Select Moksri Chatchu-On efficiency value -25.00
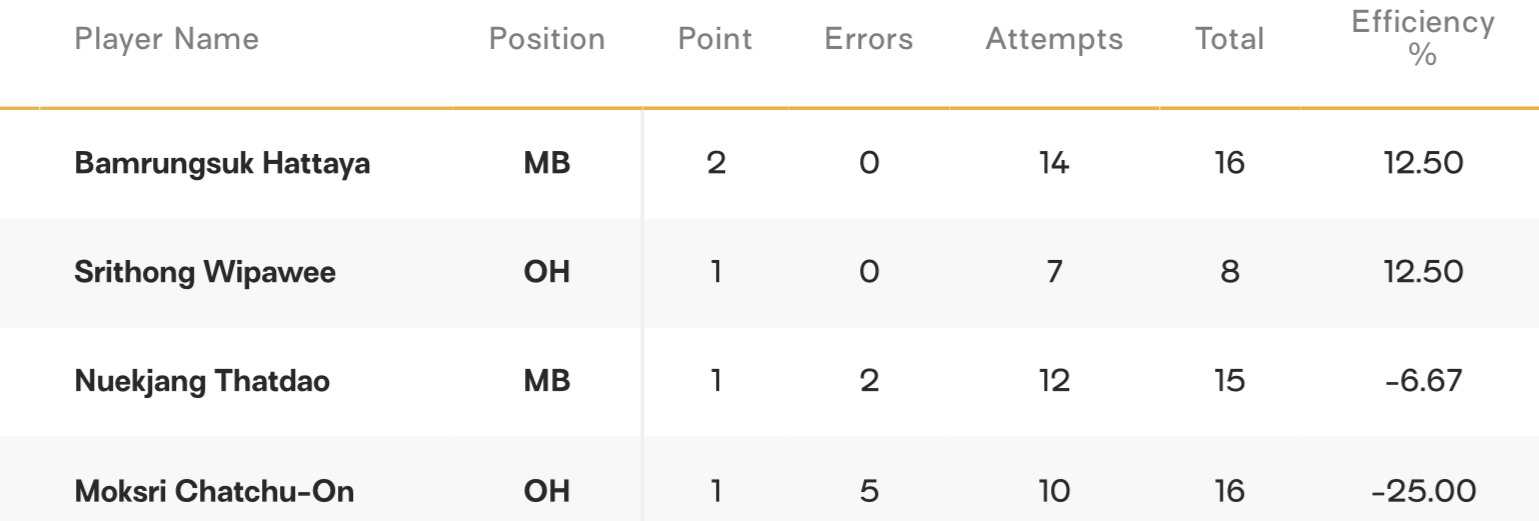 [1422, 493]
